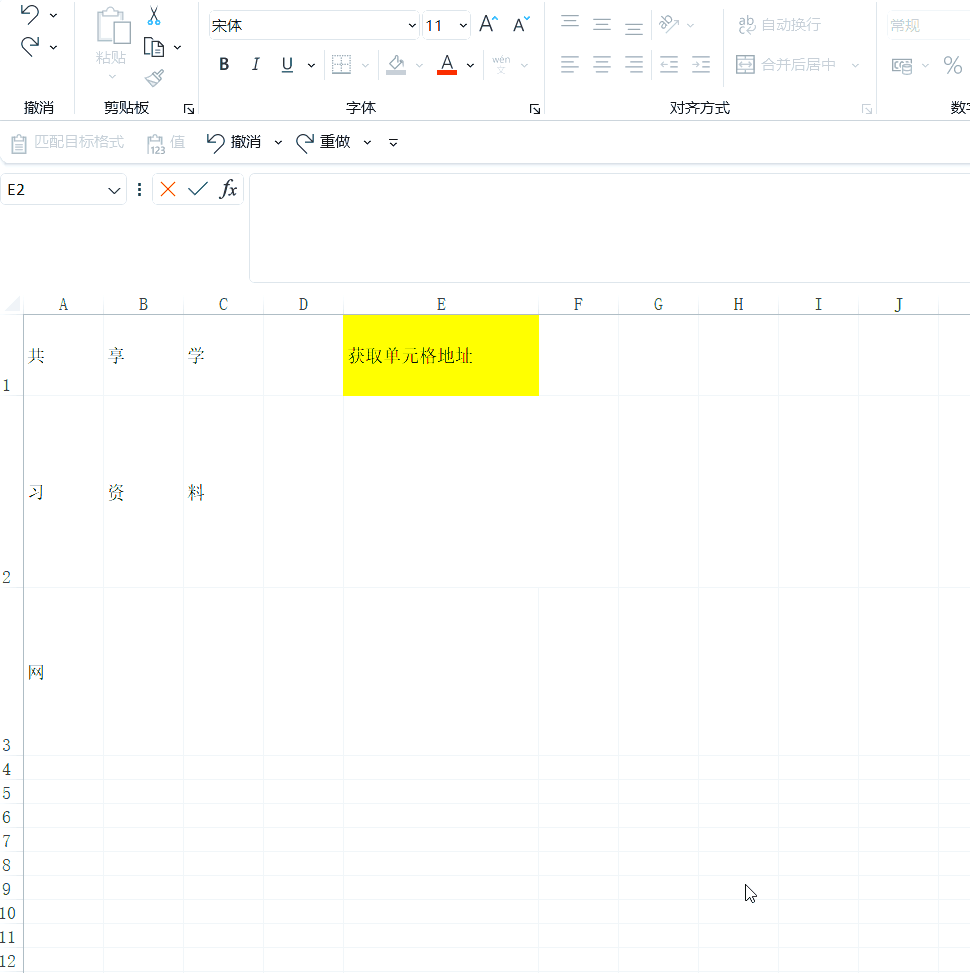The height and width of the screenshot is (973, 970).
Task: Click the copy icon in clipboard group
Action: point(153,47)
